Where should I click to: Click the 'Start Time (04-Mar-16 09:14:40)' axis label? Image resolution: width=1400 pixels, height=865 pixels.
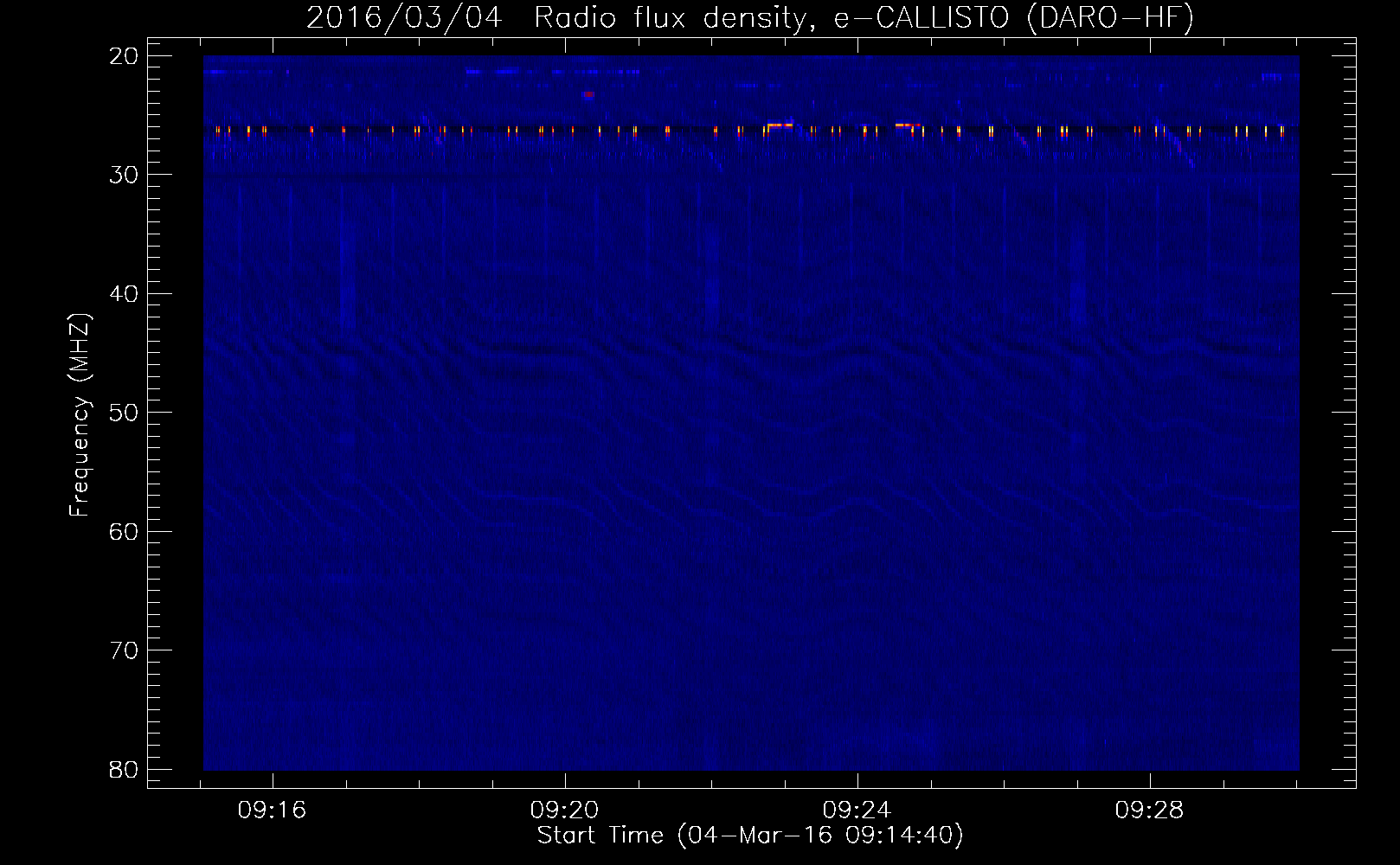point(750,836)
